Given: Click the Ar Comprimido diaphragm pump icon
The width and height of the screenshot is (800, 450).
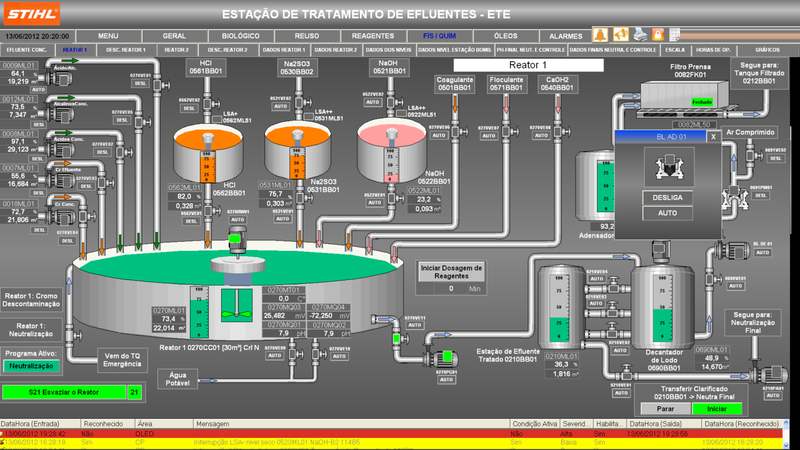Looking at the screenshot, I should 735,198.
